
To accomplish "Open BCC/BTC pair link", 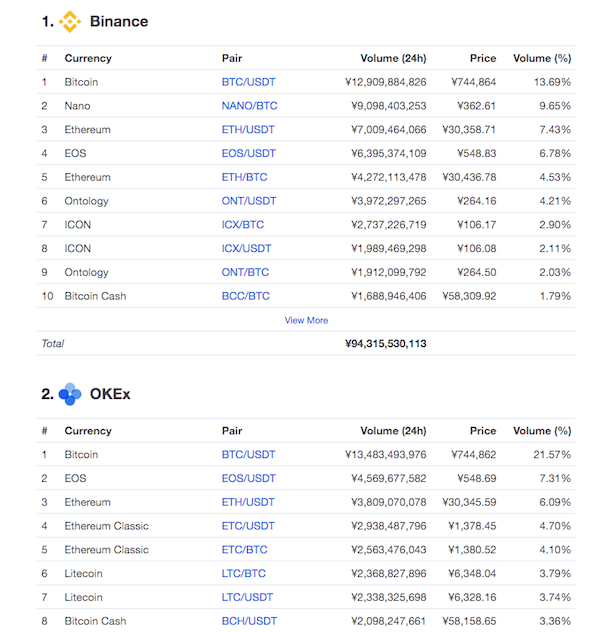I will point(245,296).
